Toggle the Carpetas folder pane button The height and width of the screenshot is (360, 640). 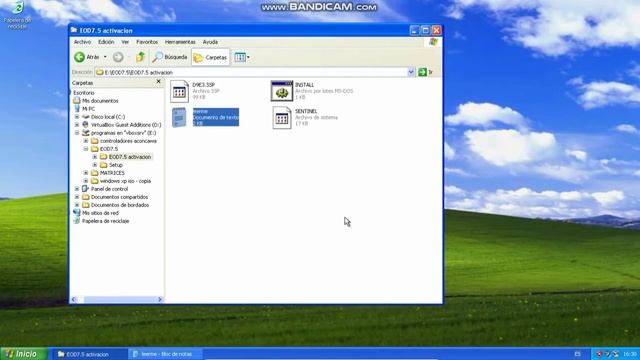coord(211,58)
